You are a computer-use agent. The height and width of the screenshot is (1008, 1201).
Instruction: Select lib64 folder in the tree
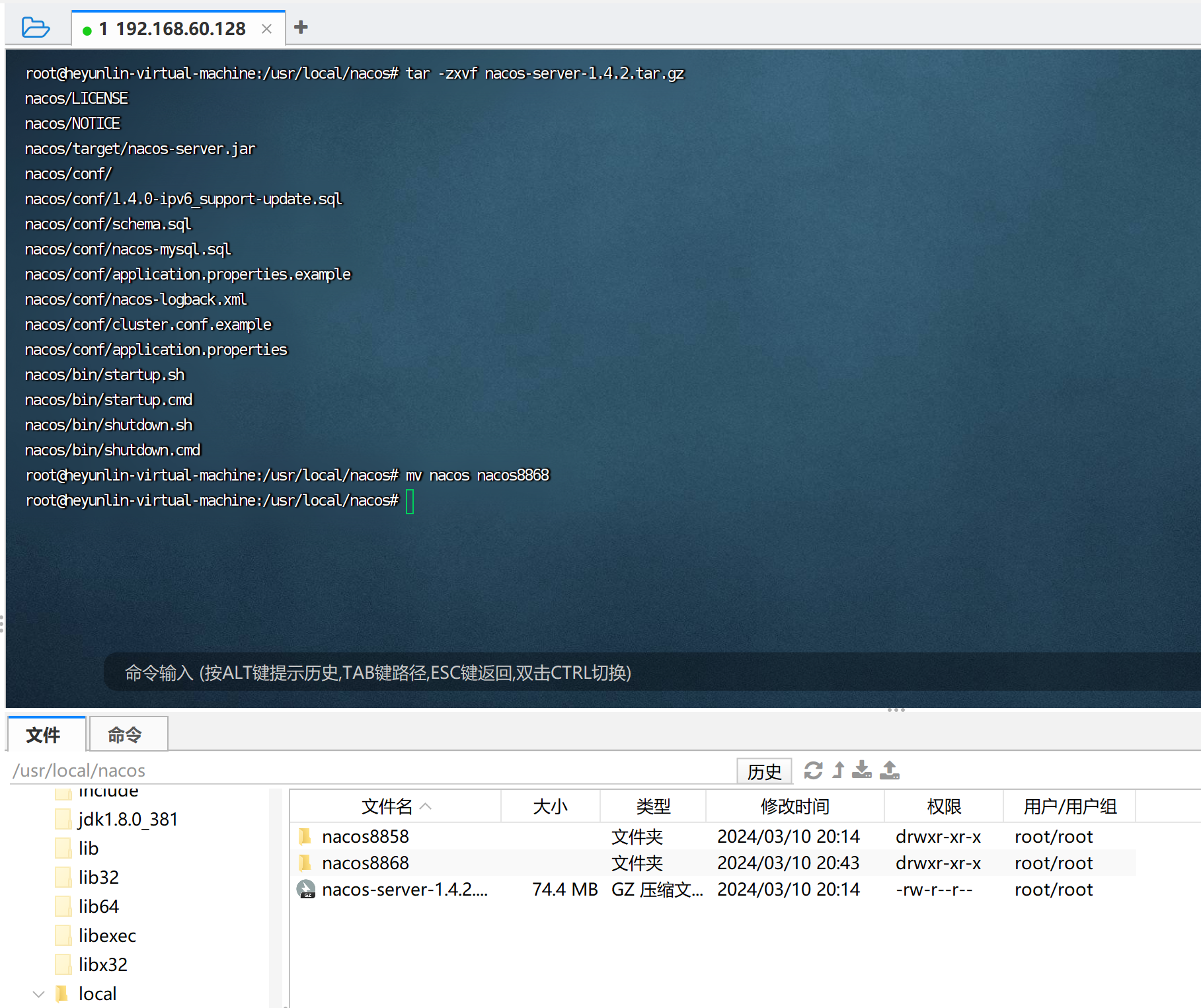click(98, 906)
